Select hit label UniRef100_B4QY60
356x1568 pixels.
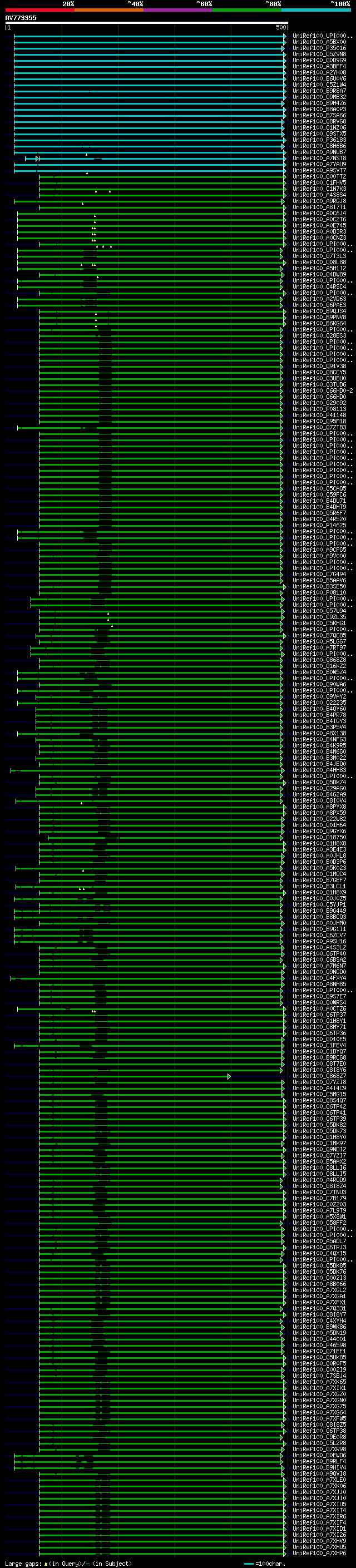click(x=319, y=709)
